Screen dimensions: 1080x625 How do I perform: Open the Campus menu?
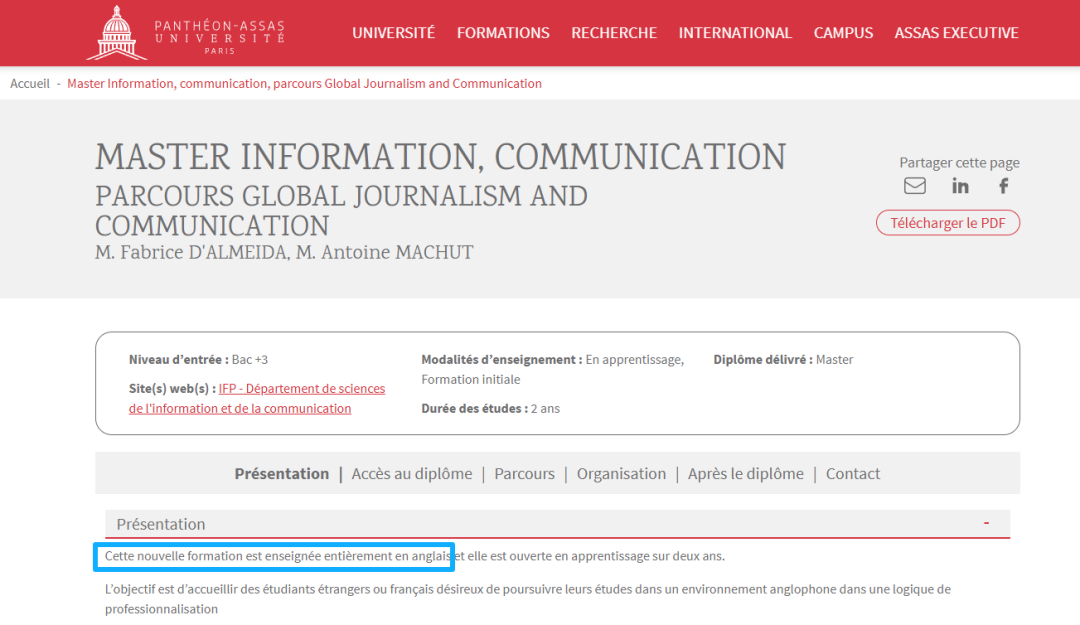coord(843,33)
